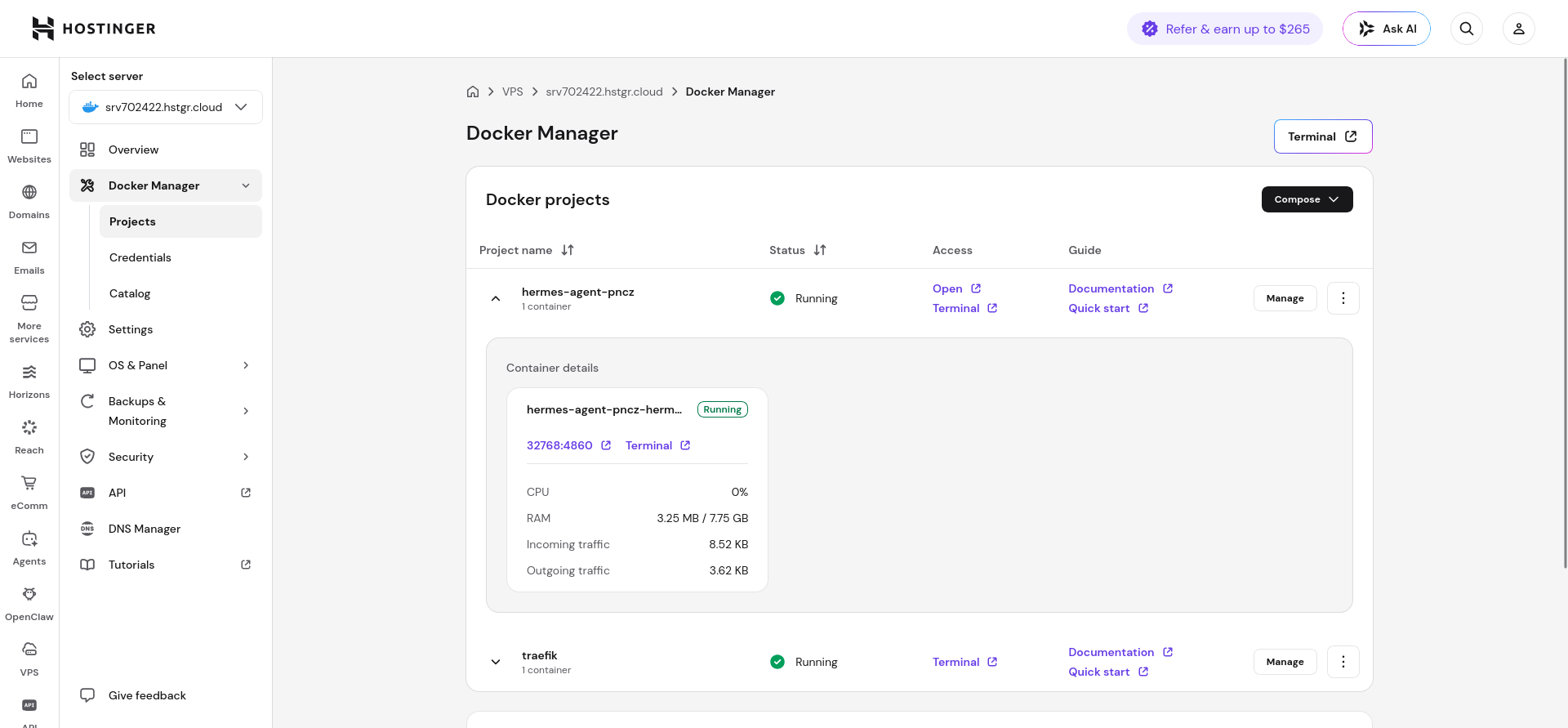Screen dimensions: 1568x728
Task: Open Agents in left rail
Action: (x=29, y=548)
